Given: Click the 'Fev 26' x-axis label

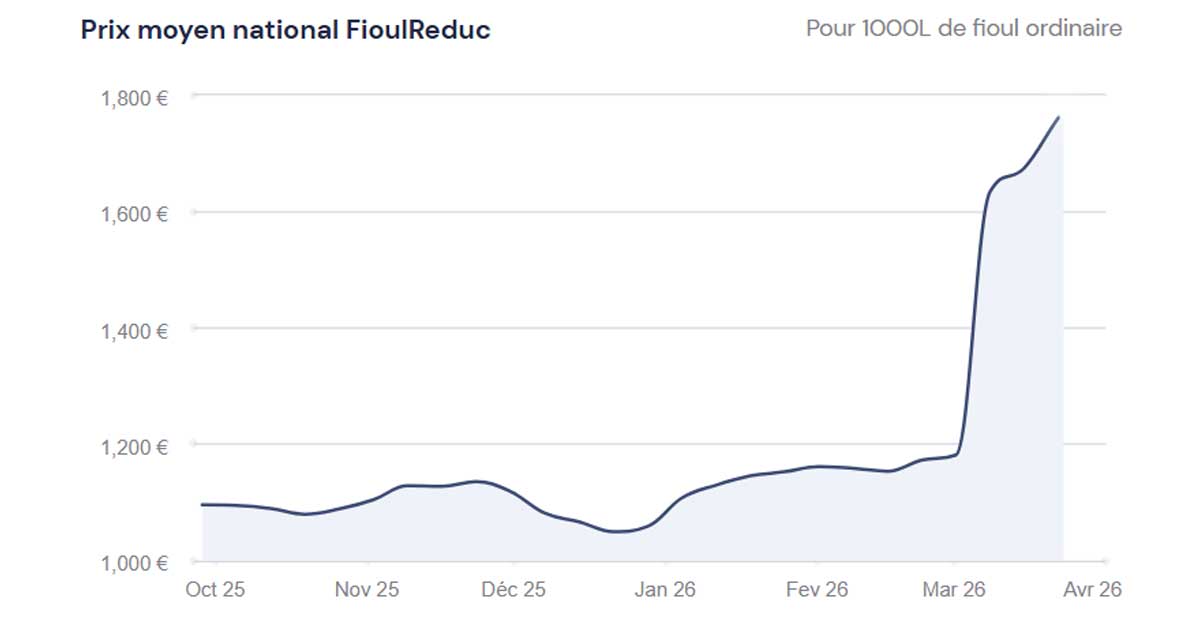Looking at the screenshot, I should click(x=817, y=590).
